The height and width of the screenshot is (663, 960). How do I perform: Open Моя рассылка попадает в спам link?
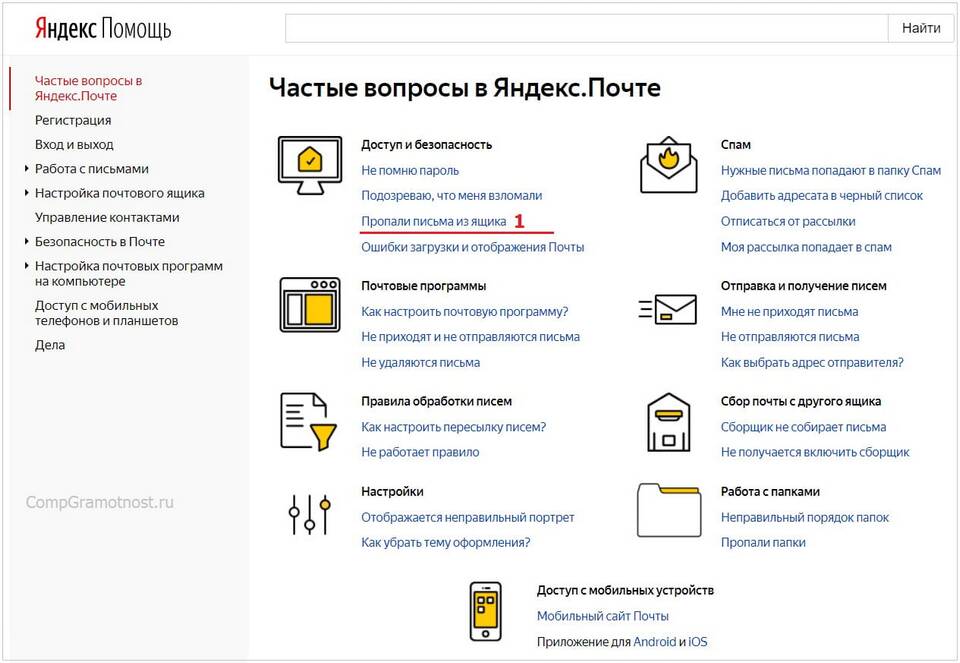[806, 247]
